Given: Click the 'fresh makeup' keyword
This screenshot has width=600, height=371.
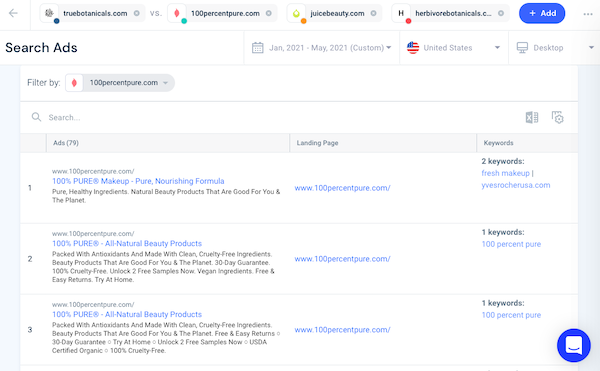Looking at the screenshot, I should [505, 173].
